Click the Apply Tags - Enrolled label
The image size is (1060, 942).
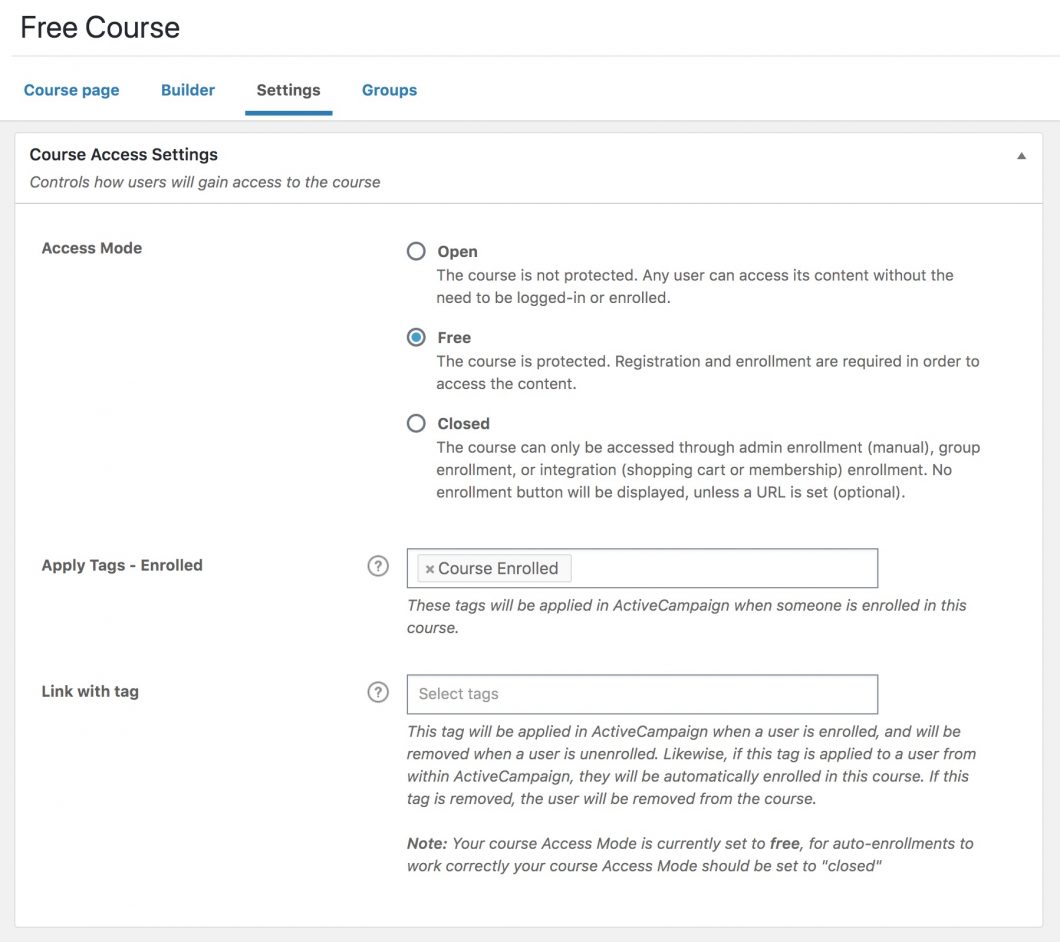122,565
